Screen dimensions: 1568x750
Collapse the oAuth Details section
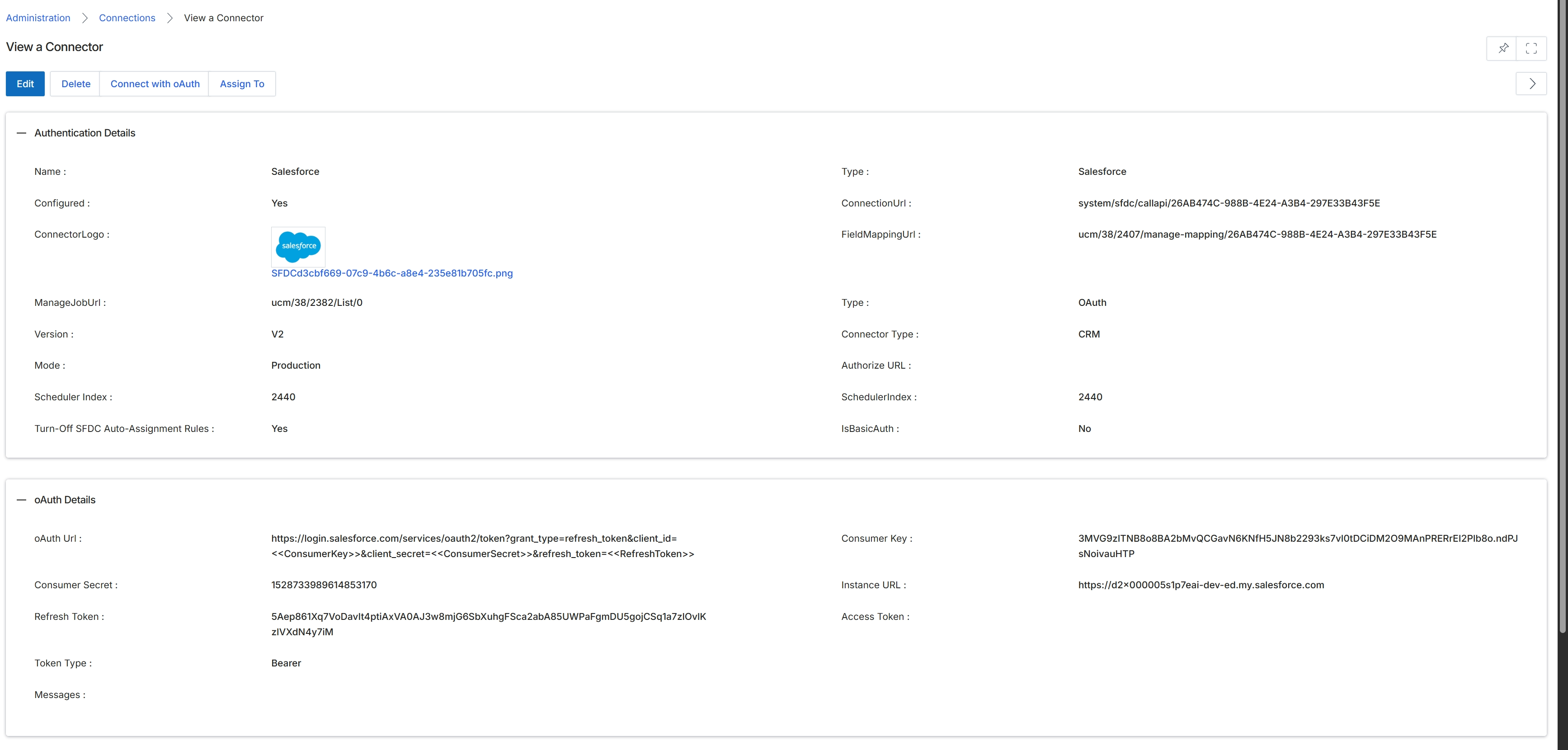(21, 500)
